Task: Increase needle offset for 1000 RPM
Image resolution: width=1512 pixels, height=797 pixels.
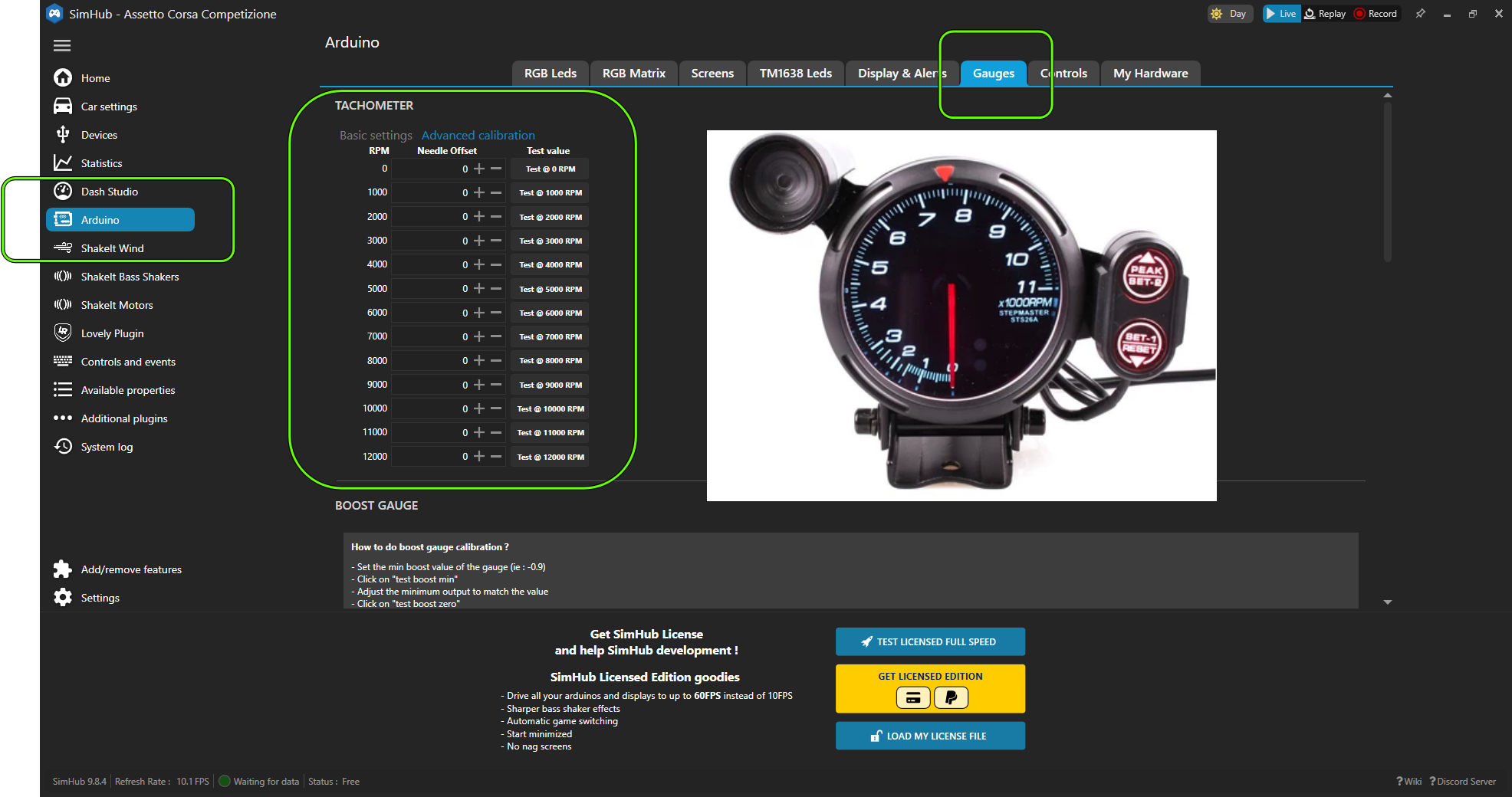Action: 479,193
